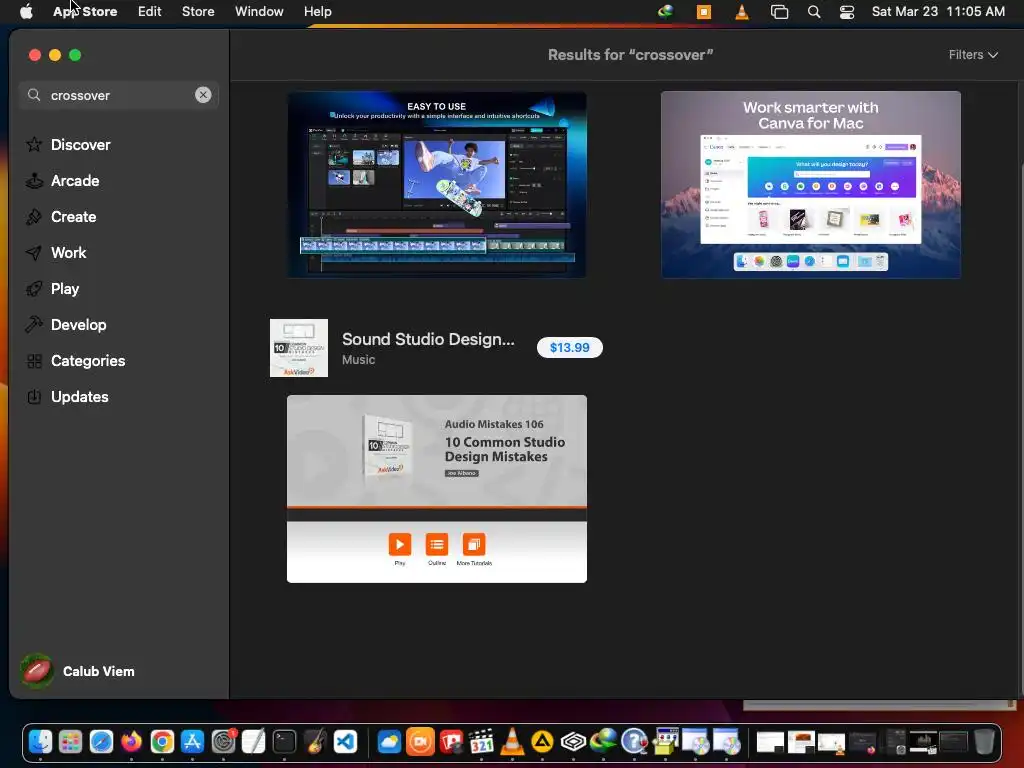
Task: Click the Stage Manager windows menu bar icon
Action: click(779, 12)
